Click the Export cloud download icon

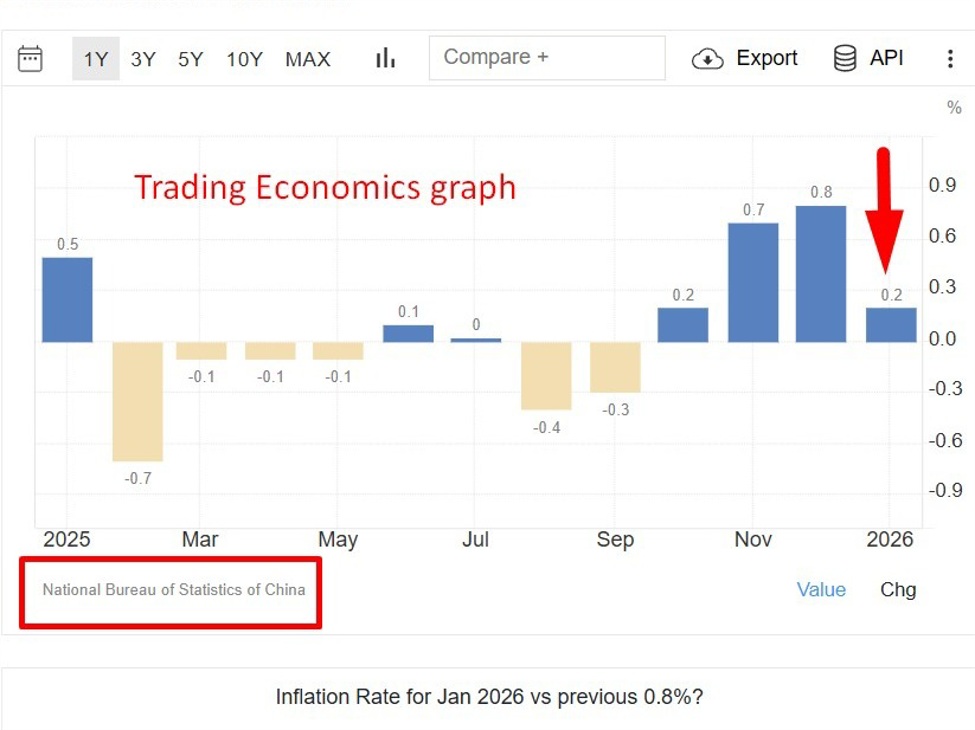click(707, 59)
